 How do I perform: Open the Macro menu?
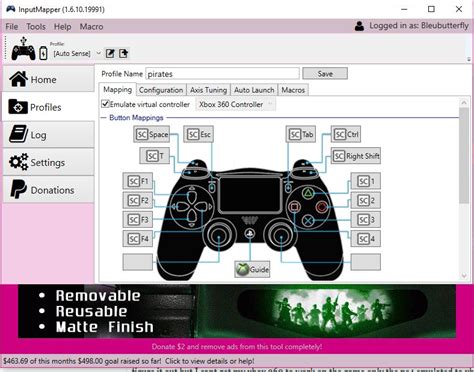click(x=91, y=27)
